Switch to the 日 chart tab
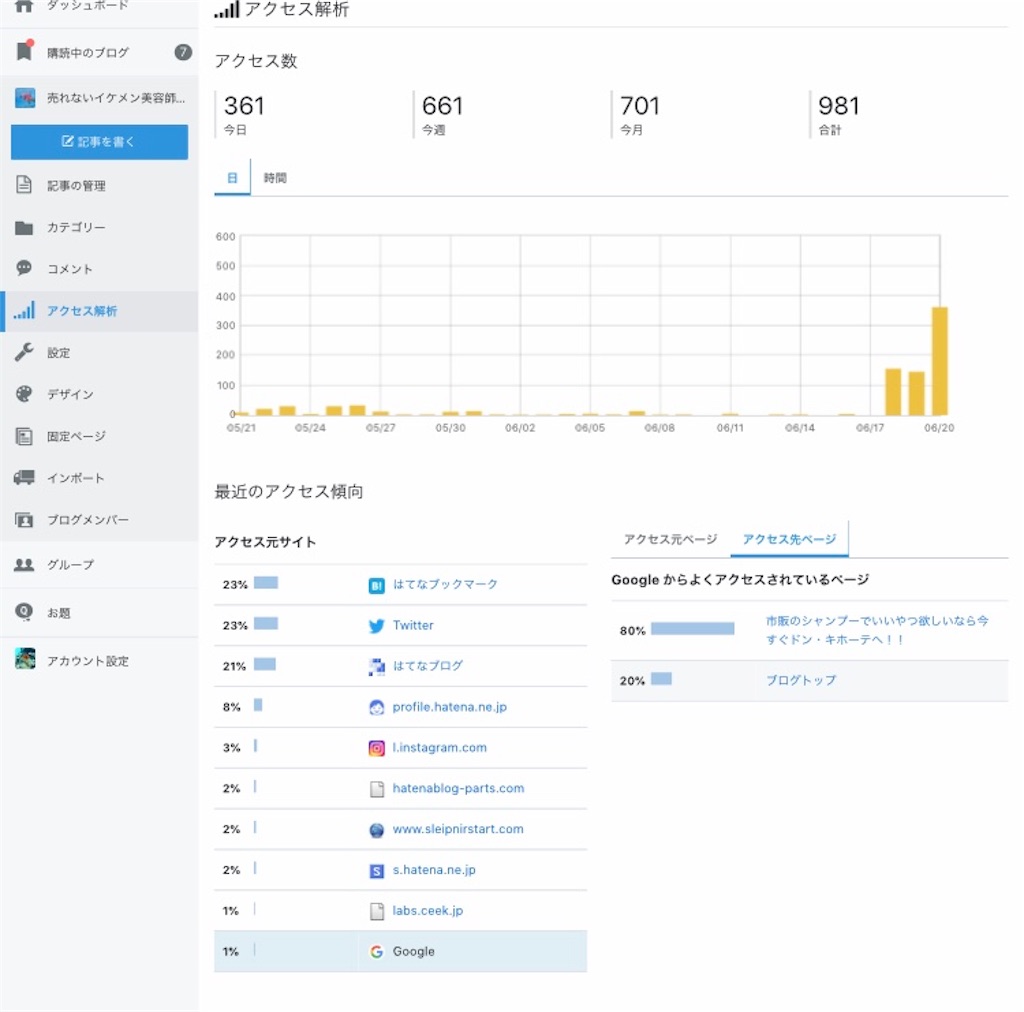Screen dimensions: 1024x1012 point(232,178)
